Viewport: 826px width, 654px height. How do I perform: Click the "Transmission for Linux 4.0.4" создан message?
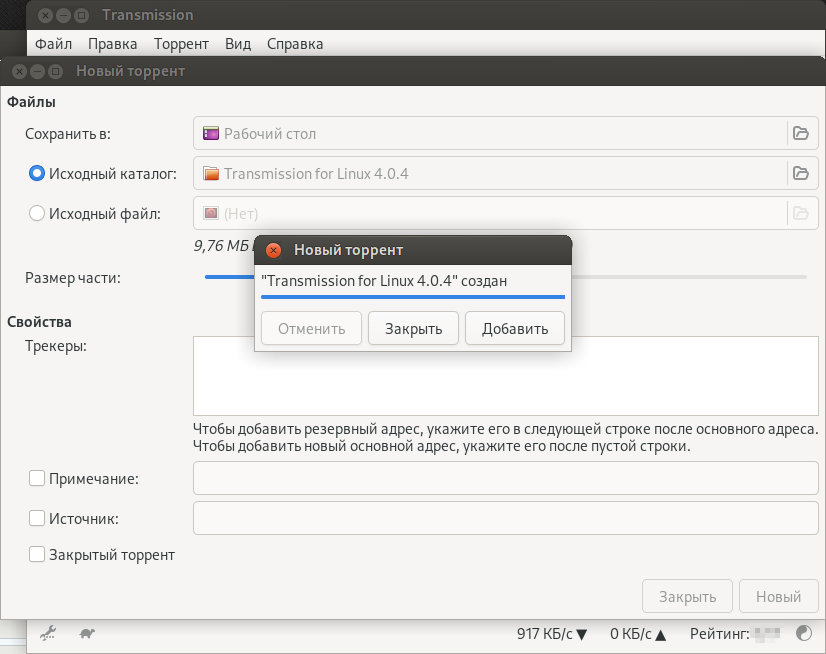click(x=384, y=281)
